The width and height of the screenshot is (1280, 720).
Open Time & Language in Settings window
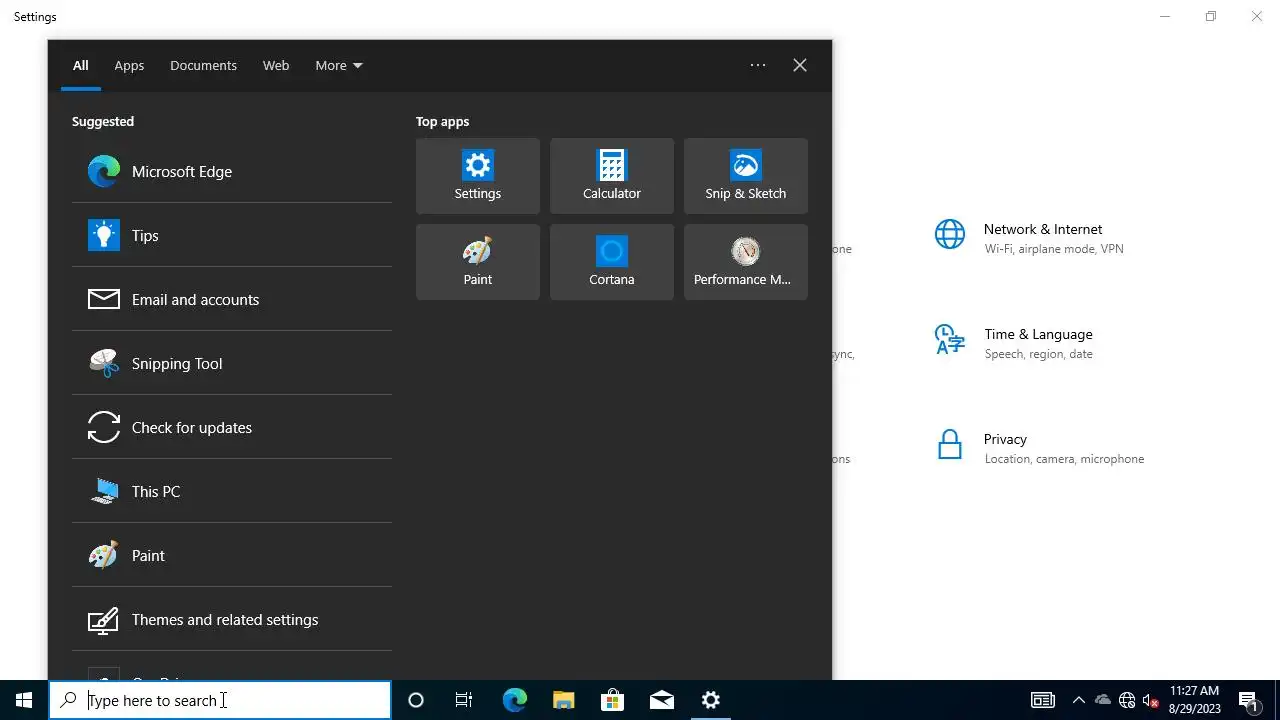click(1016, 343)
